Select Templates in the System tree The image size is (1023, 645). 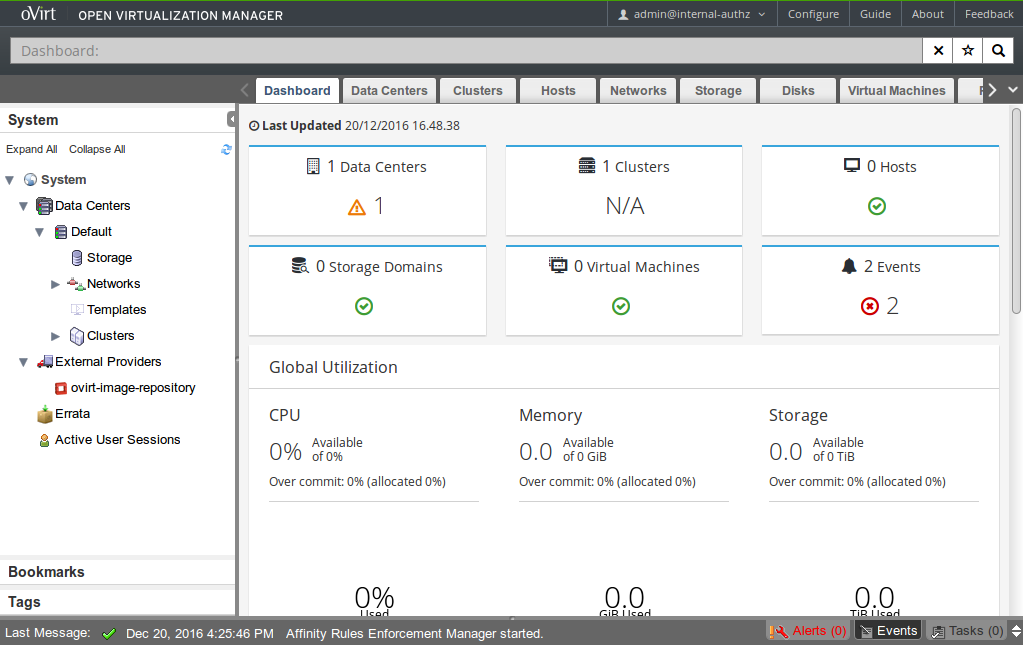click(x=117, y=310)
